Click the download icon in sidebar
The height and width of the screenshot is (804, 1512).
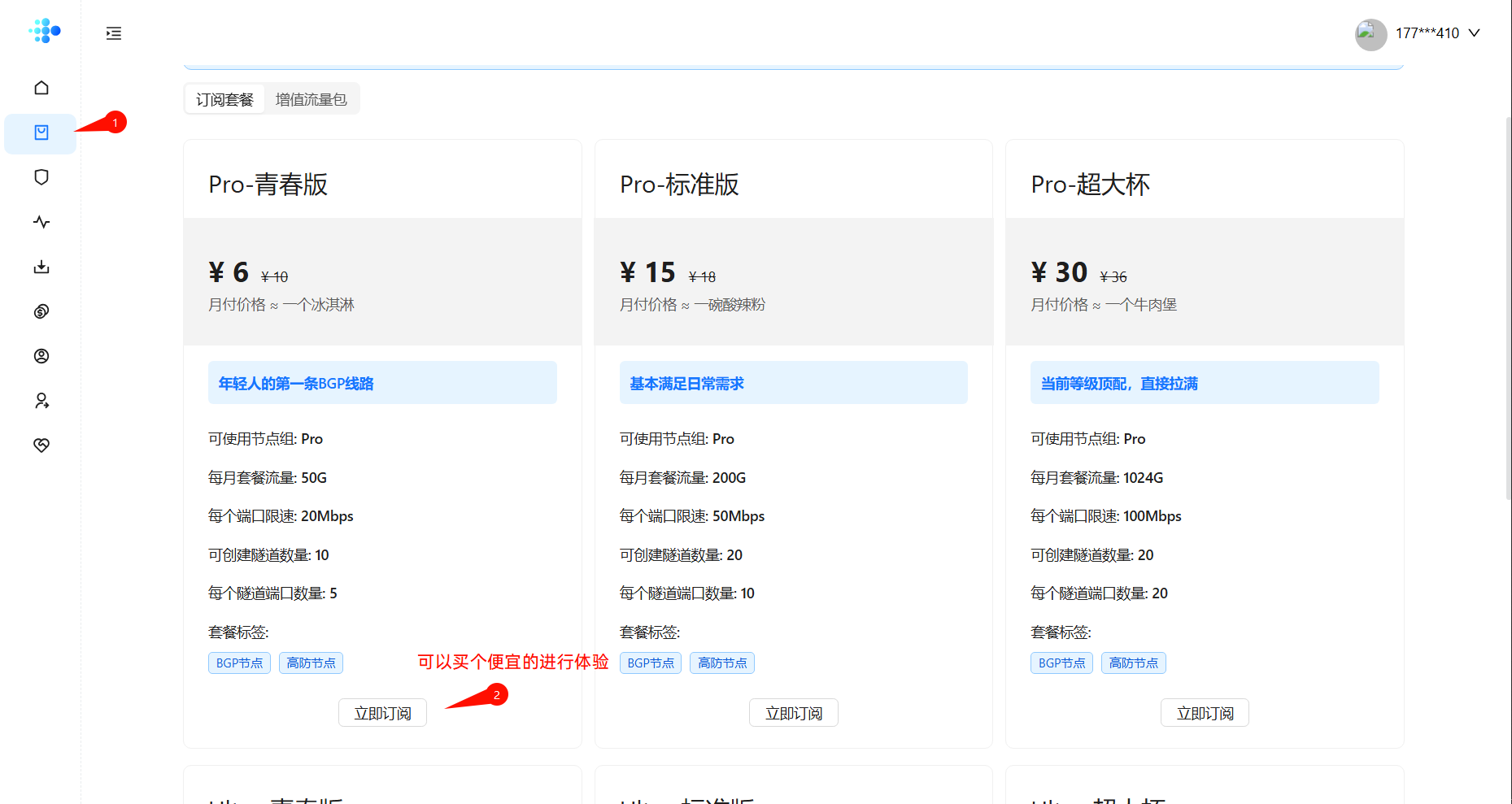point(41,267)
